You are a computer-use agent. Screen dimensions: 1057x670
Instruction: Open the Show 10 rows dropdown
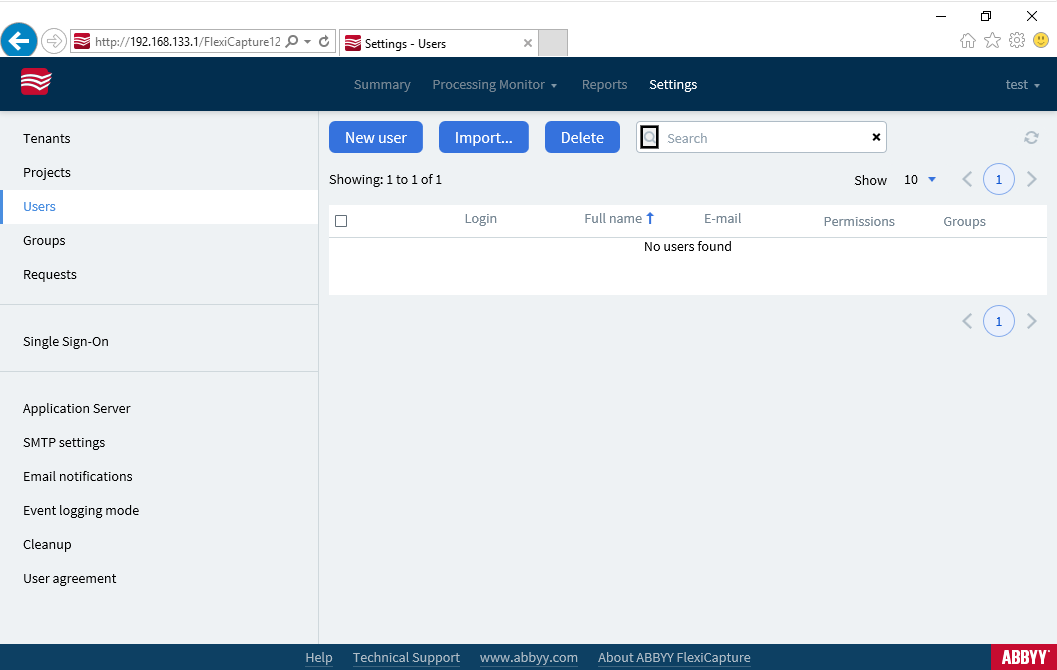(x=919, y=179)
